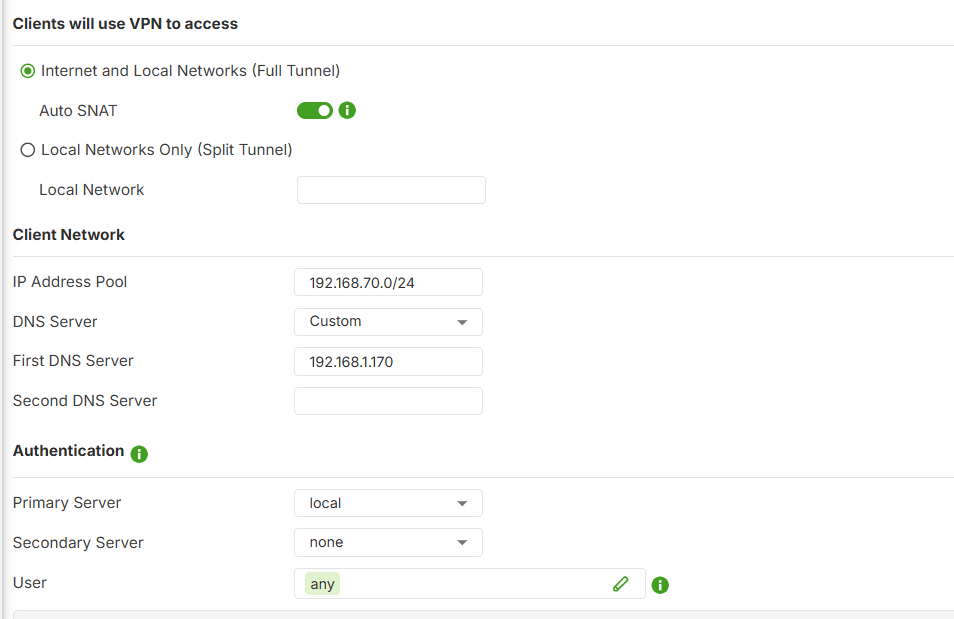Image resolution: width=954 pixels, height=619 pixels.
Task: Click the Authentication info icon
Action: click(139, 454)
